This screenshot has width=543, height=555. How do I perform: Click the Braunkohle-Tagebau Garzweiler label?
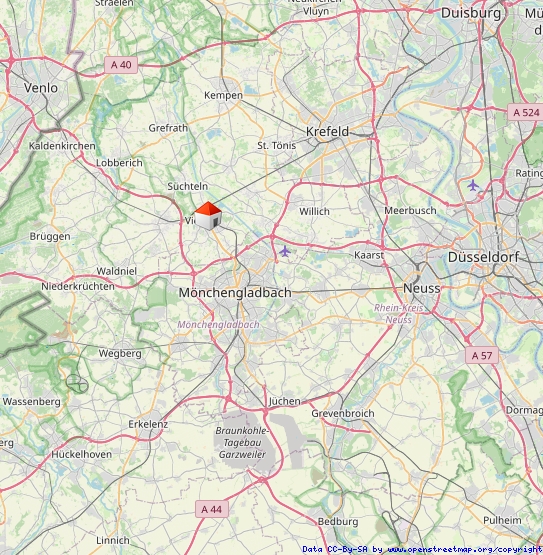pyautogui.click(x=242, y=442)
